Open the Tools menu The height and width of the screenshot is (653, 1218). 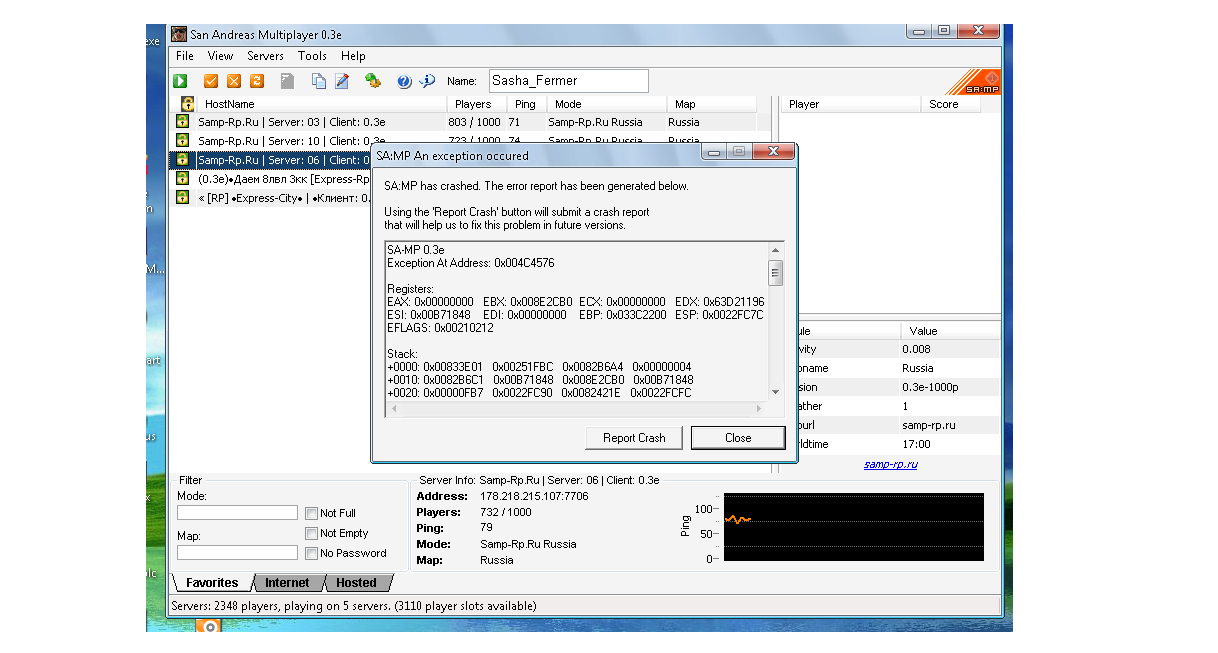tap(312, 56)
